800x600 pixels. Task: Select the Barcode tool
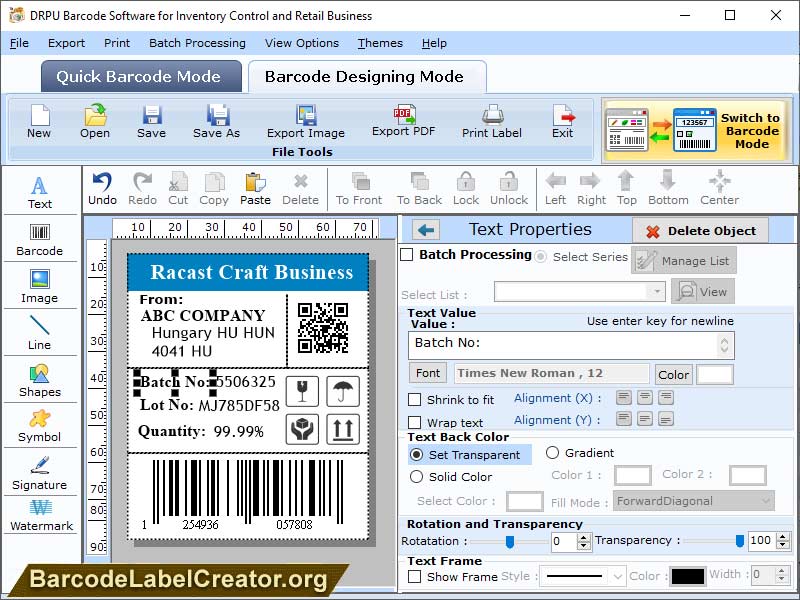click(40, 237)
